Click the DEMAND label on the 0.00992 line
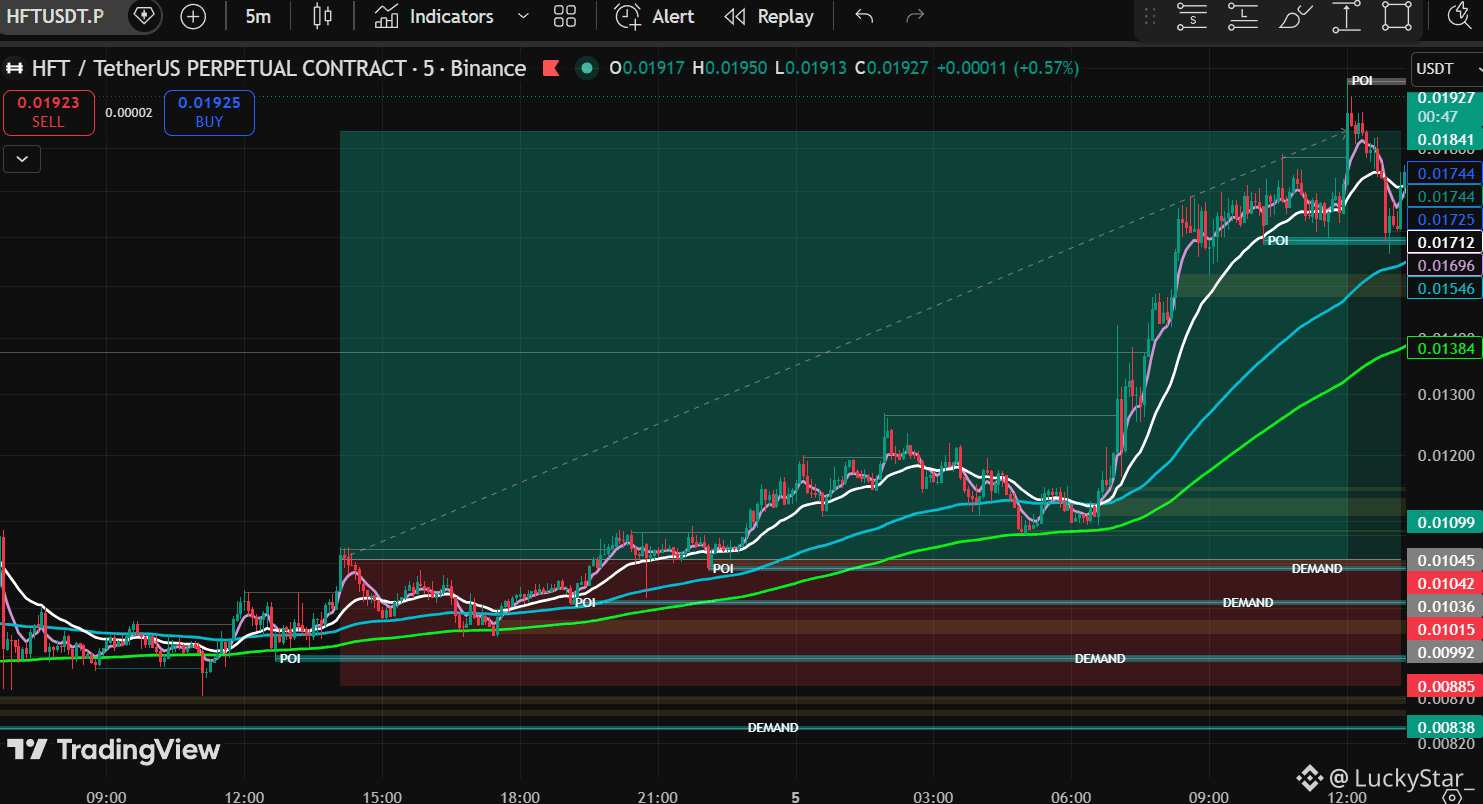Viewport: 1483px width, 804px height. [x=1100, y=659]
